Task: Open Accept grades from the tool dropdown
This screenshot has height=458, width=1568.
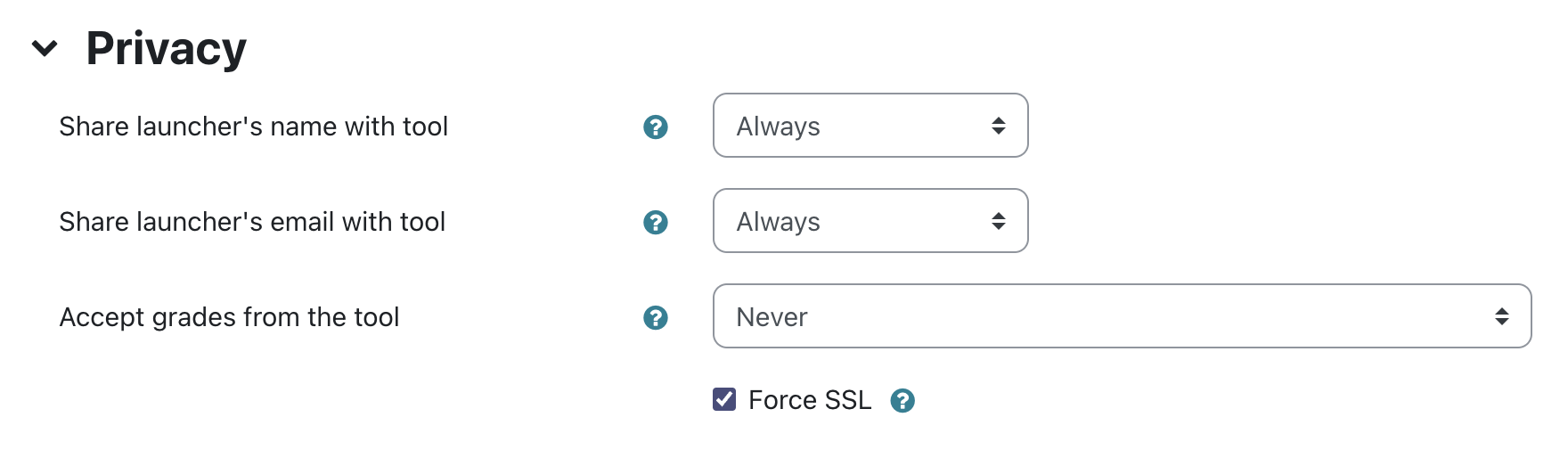Action: (1121, 316)
